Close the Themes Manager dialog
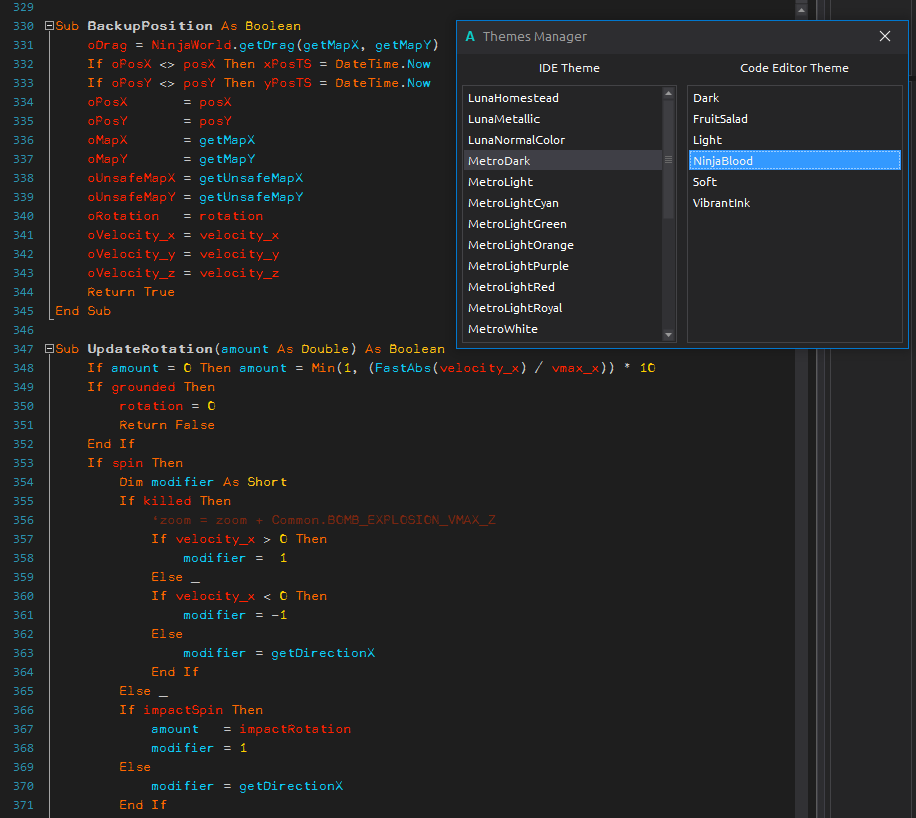This screenshot has height=818, width=916. [884, 35]
